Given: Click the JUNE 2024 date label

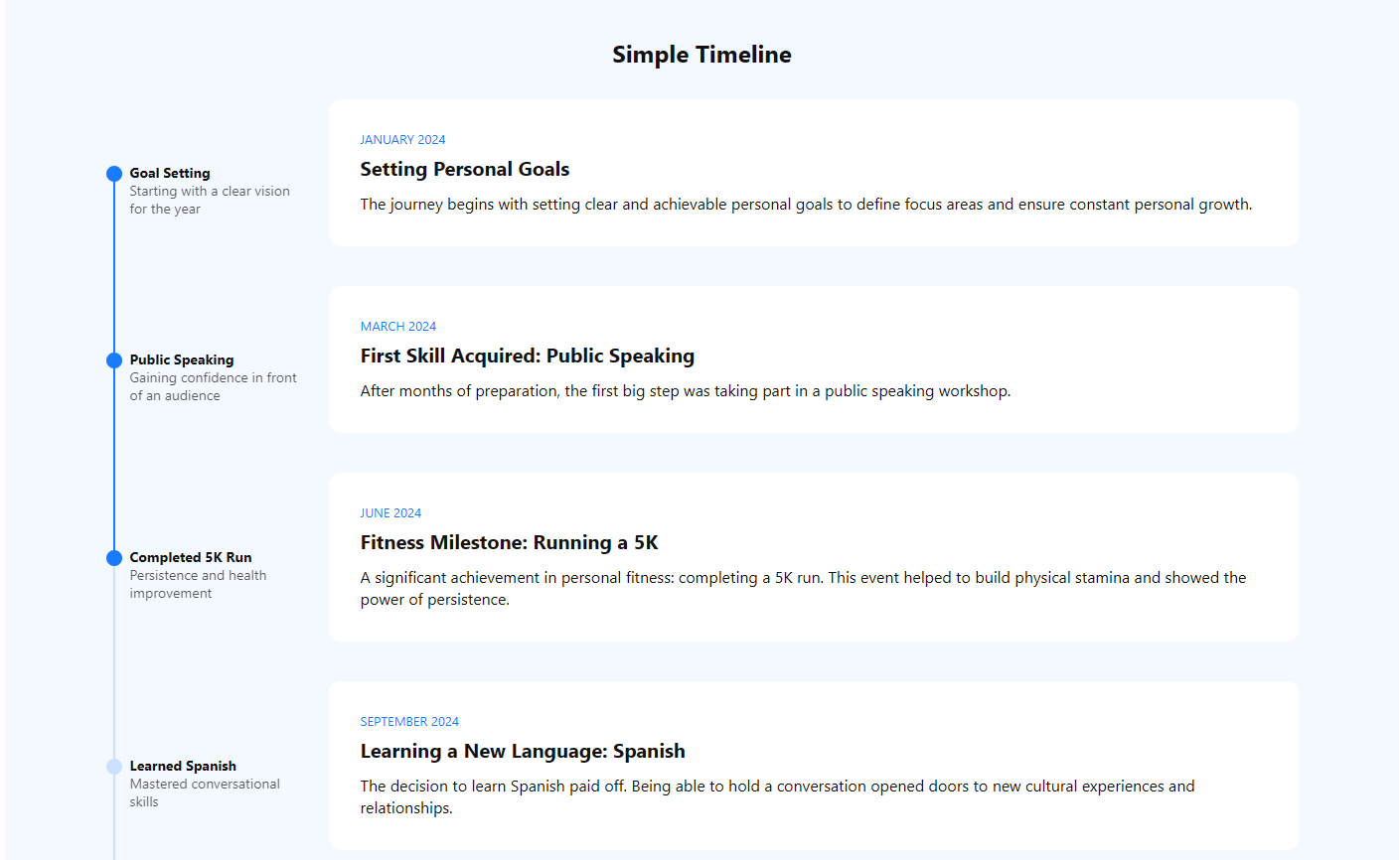Looking at the screenshot, I should [390, 513].
